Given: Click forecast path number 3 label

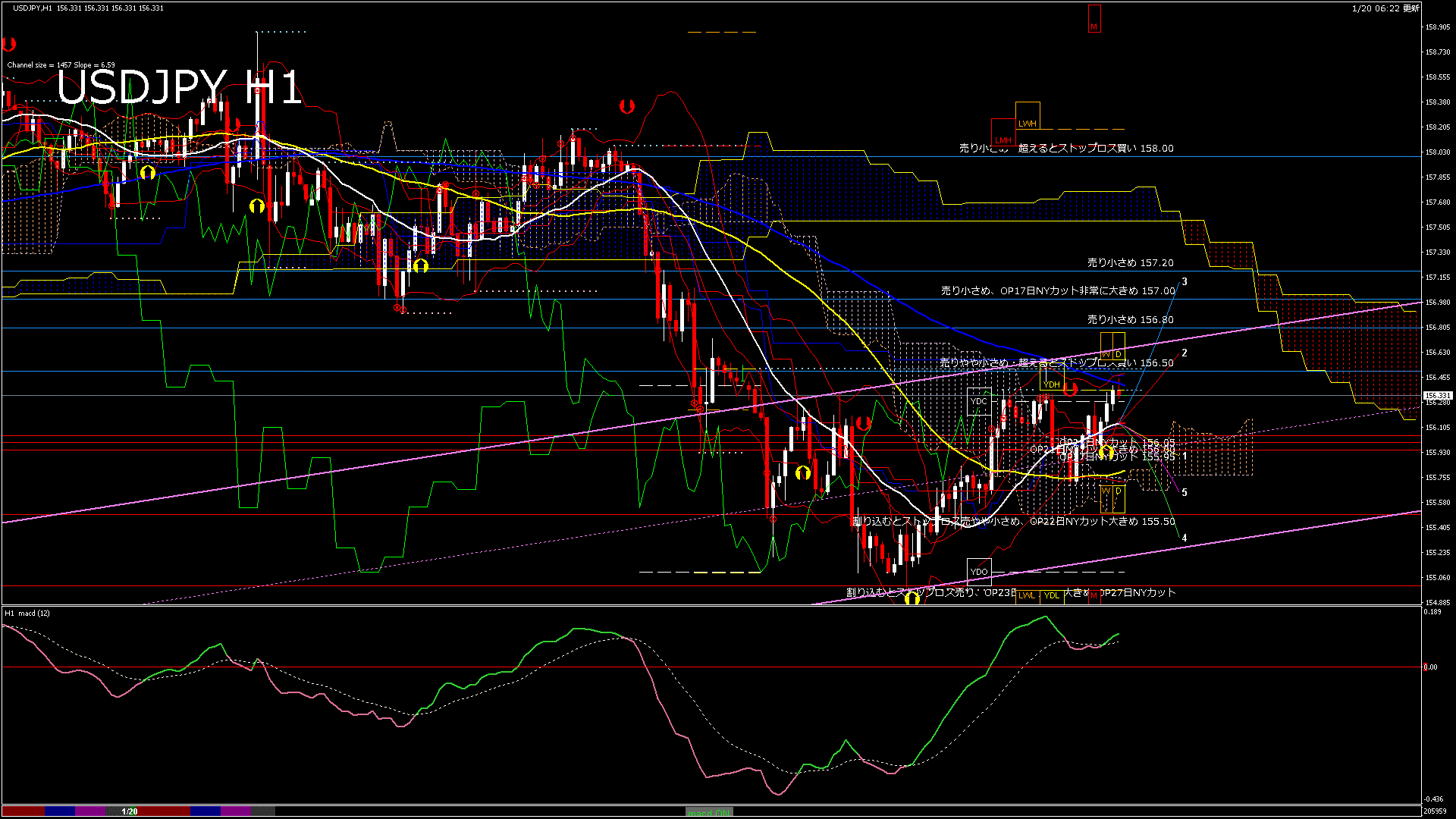Looking at the screenshot, I should (1185, 282).
